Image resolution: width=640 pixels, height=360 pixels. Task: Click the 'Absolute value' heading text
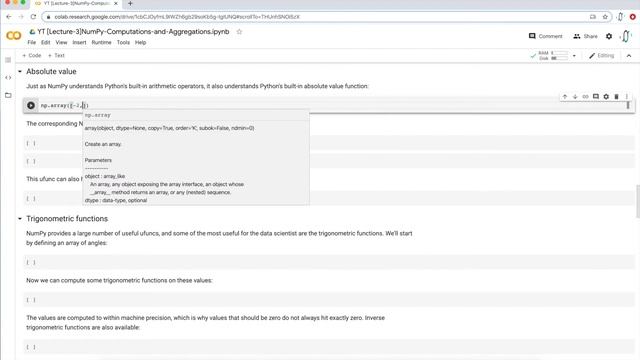pyautogui.click(x=51, y=71)
